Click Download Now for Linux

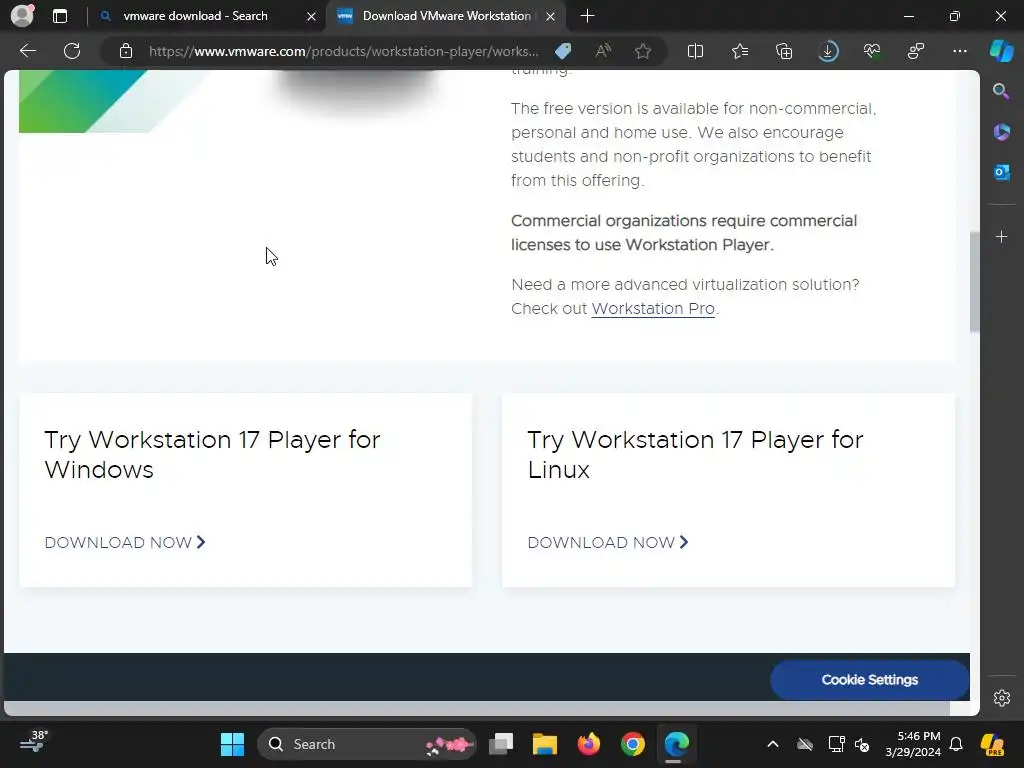(608, 543)
